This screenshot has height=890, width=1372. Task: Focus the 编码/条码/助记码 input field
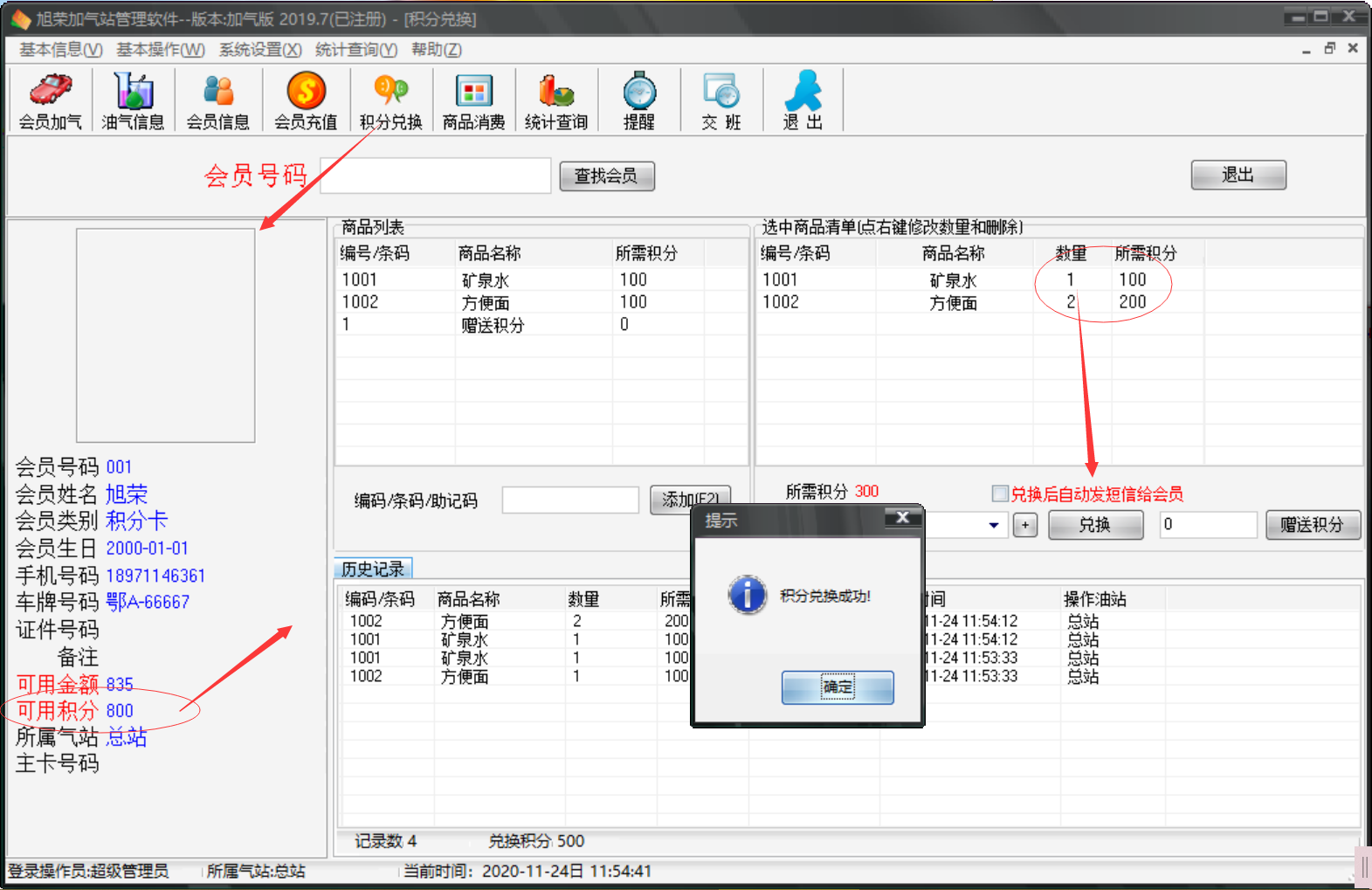click(571, 500)
